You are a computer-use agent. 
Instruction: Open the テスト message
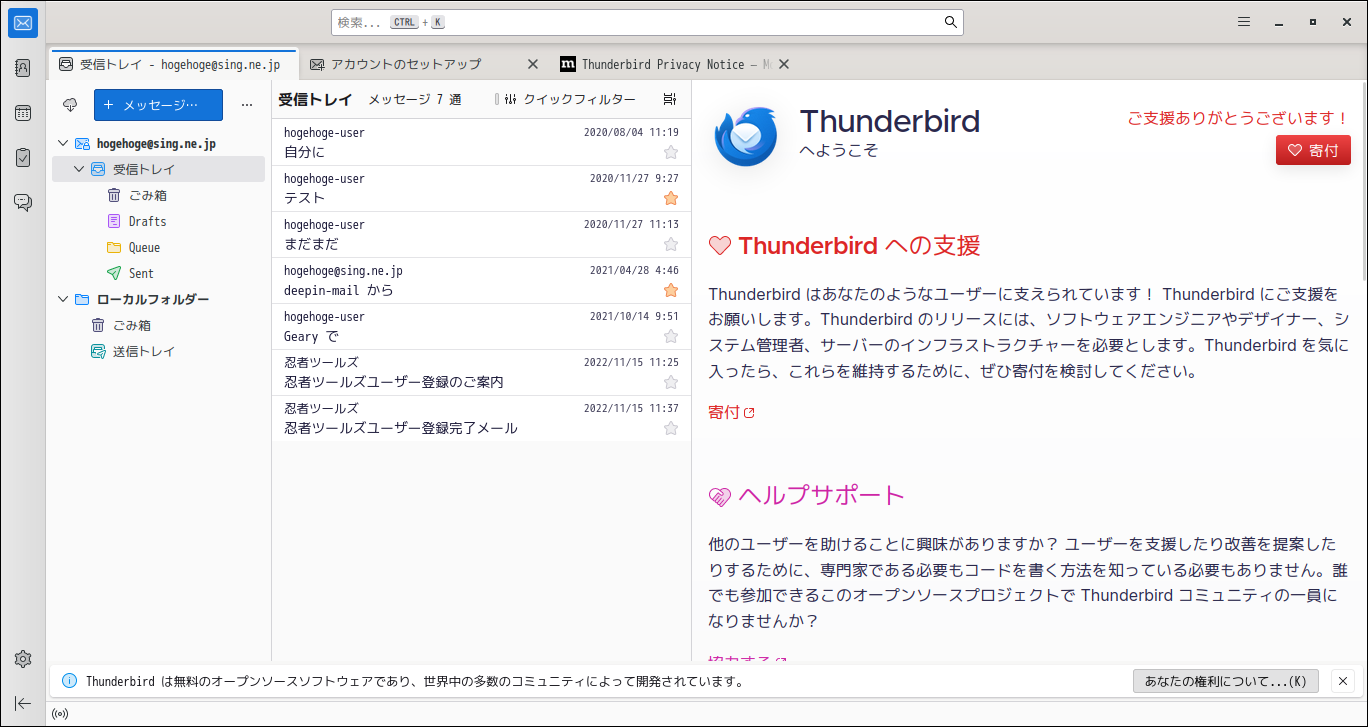pyautogui.click(x=481, y=188)
